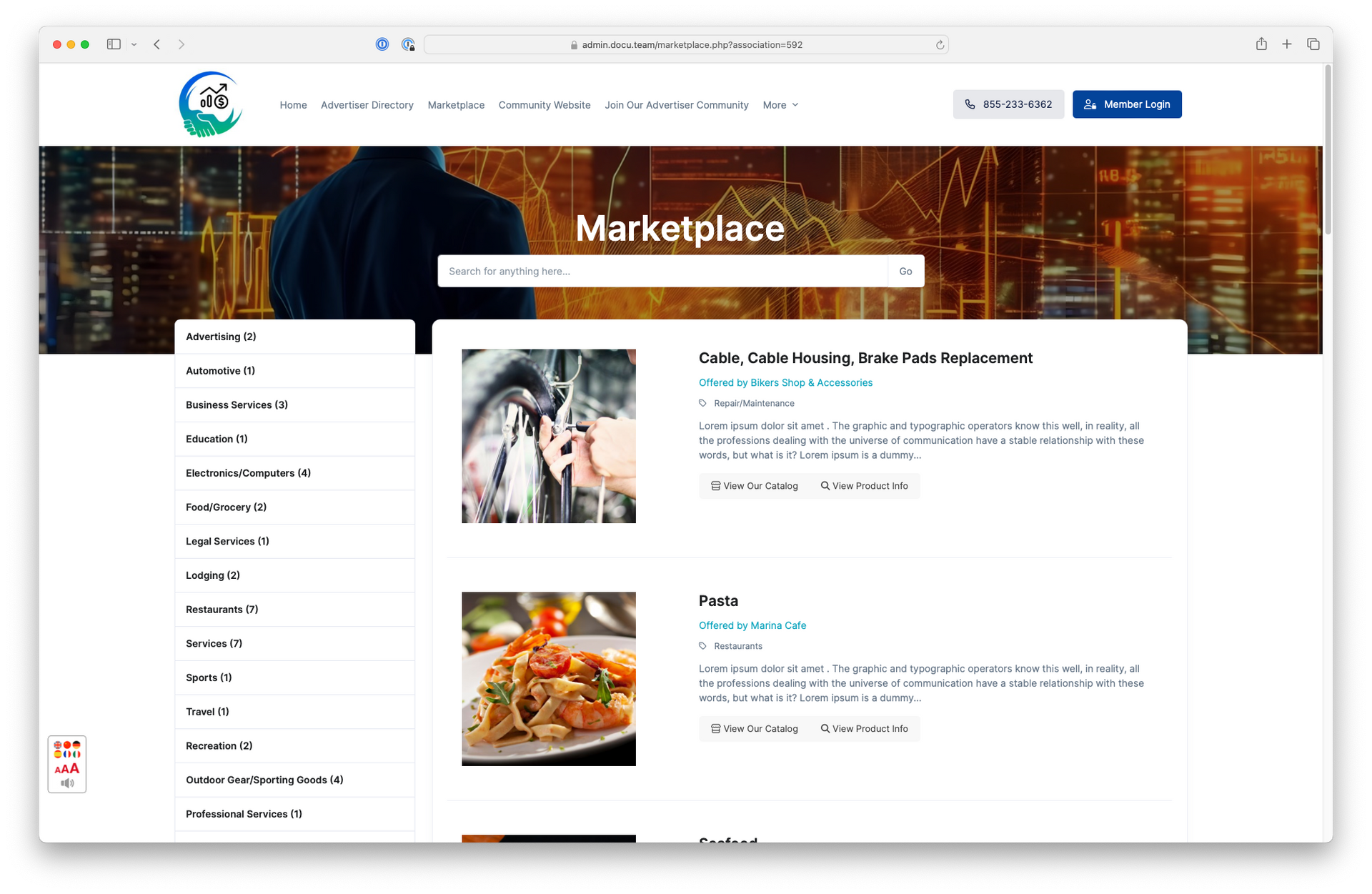The image size is (1372, 894).
Task: Click the Member Login button
Action: pyautogui.click(x=1127, y=104)
